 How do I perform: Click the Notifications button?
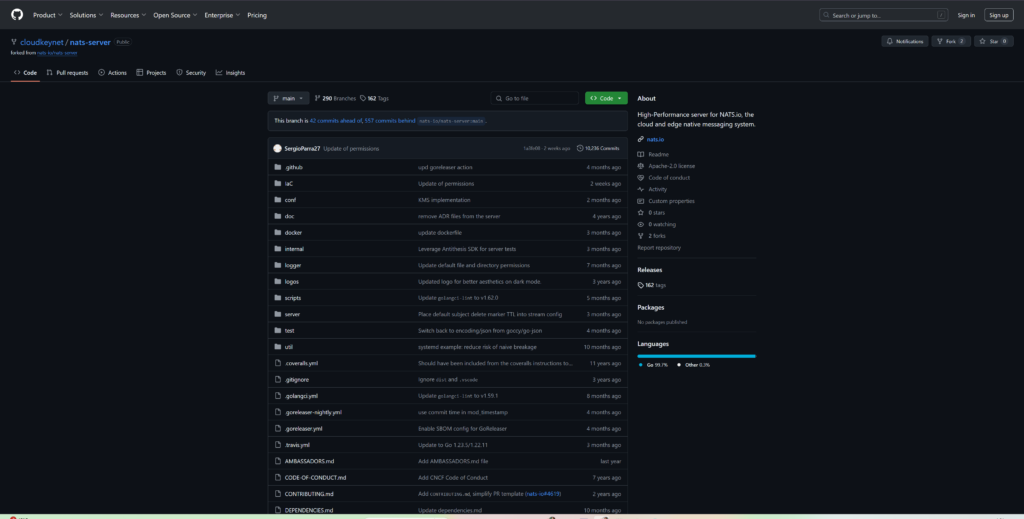pyautogui.click(x=904, y=41)
